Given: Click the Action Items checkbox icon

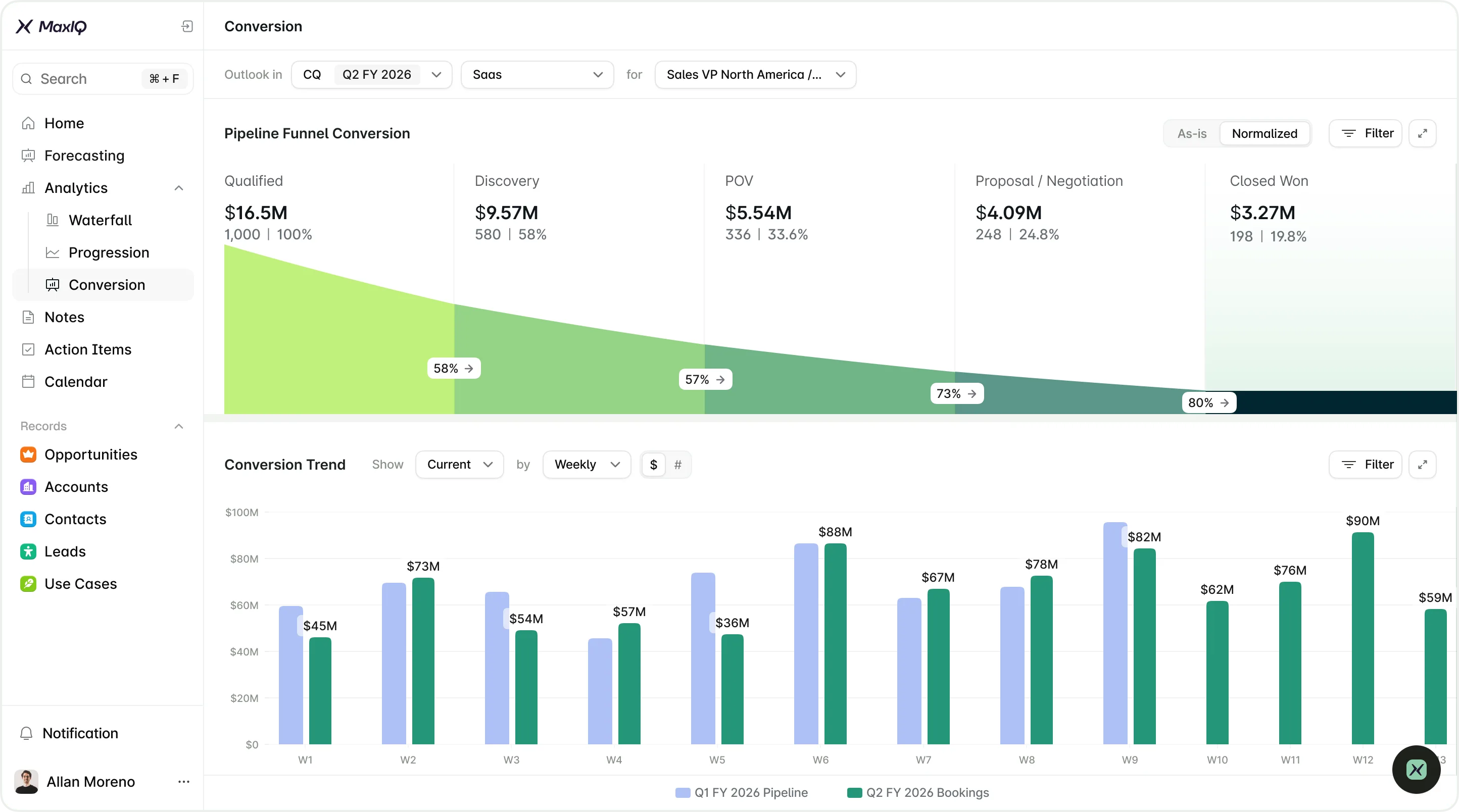Looking at the screenshot, I should (28, 349).
